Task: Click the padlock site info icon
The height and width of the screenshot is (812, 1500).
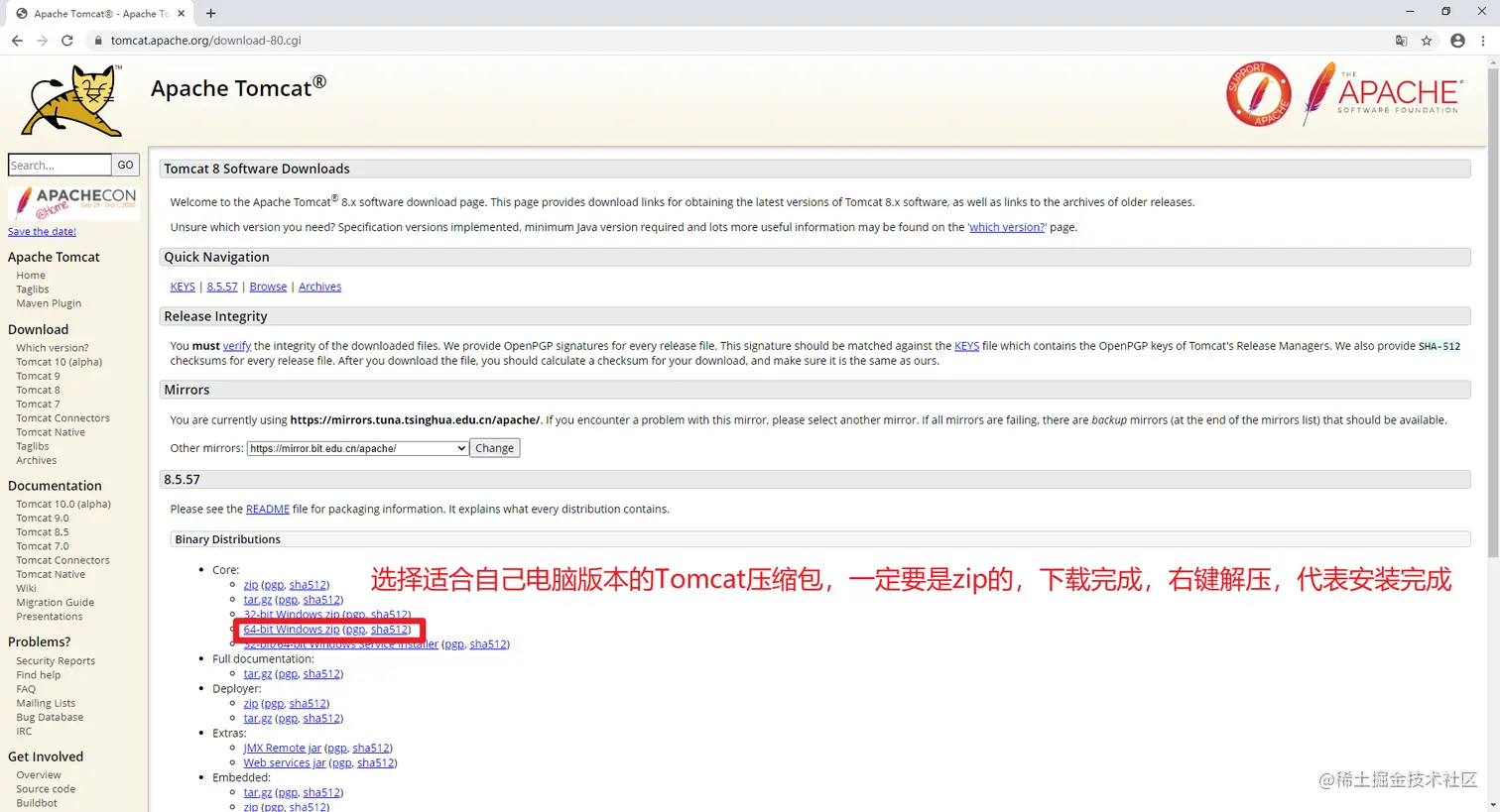Action: 97,41
